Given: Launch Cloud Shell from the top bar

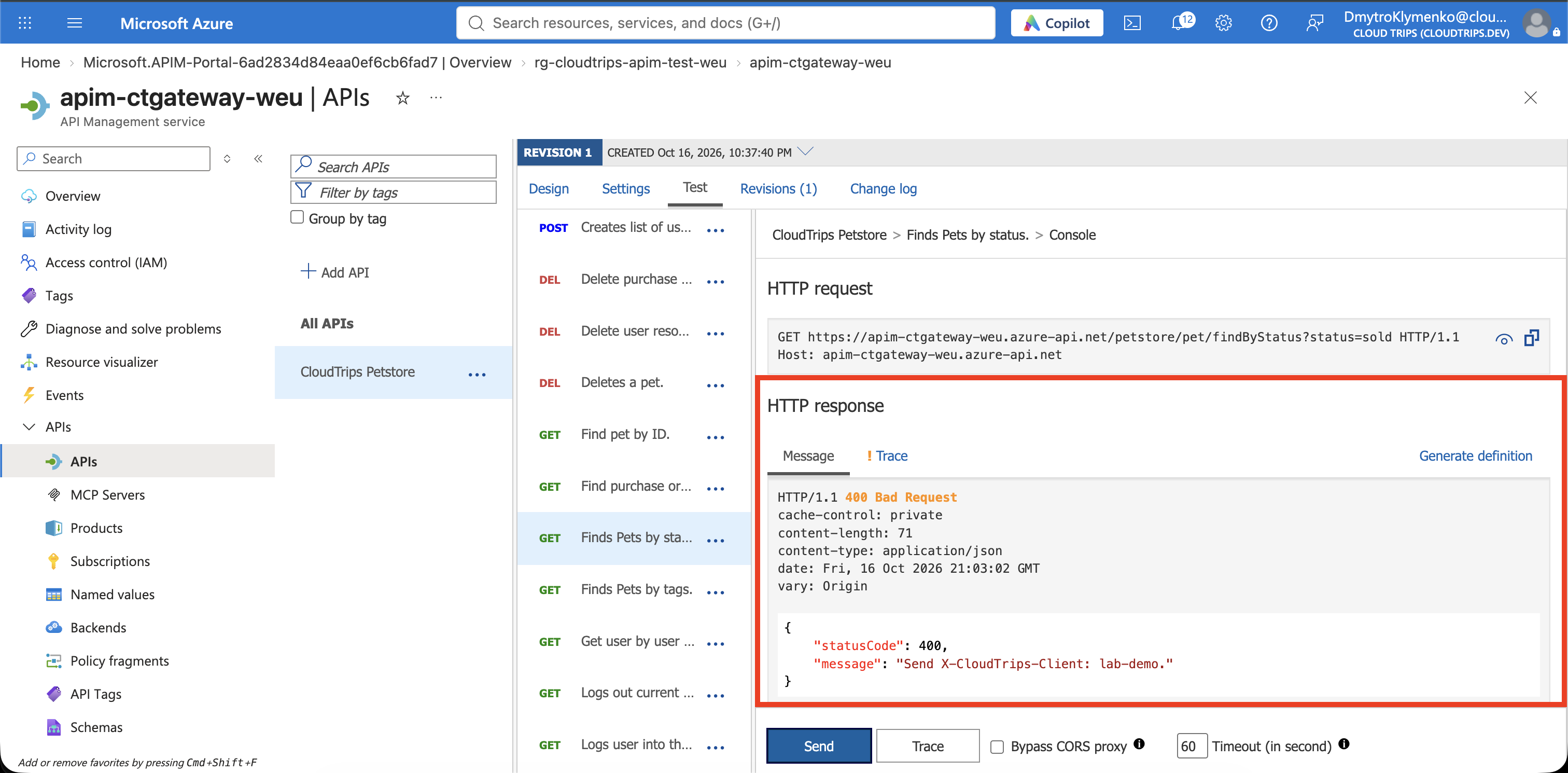Looking at the screenshot, I should (1131, 23).
